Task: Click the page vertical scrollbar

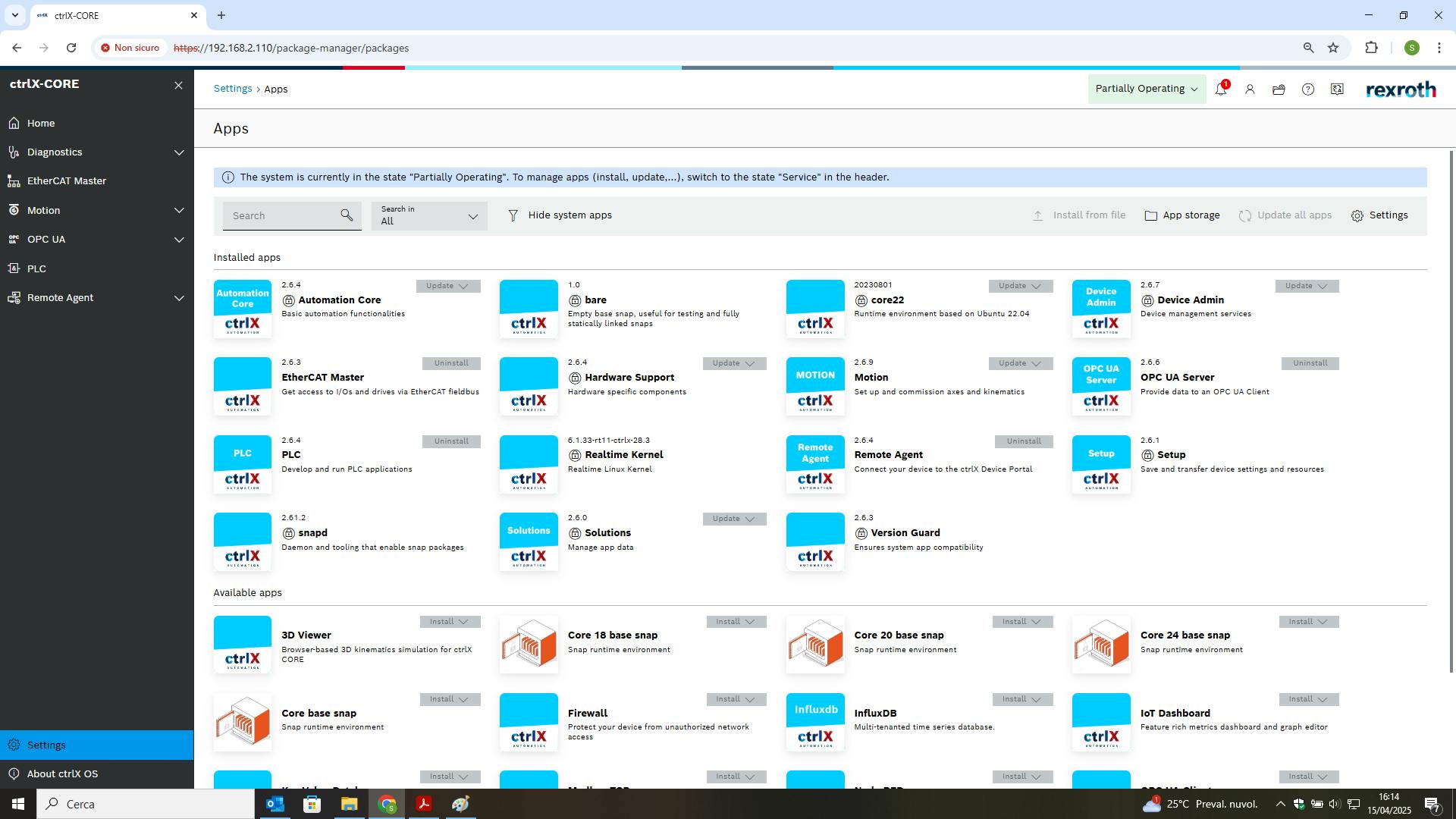Action: pyautogui.click(x=1451, y=409)
